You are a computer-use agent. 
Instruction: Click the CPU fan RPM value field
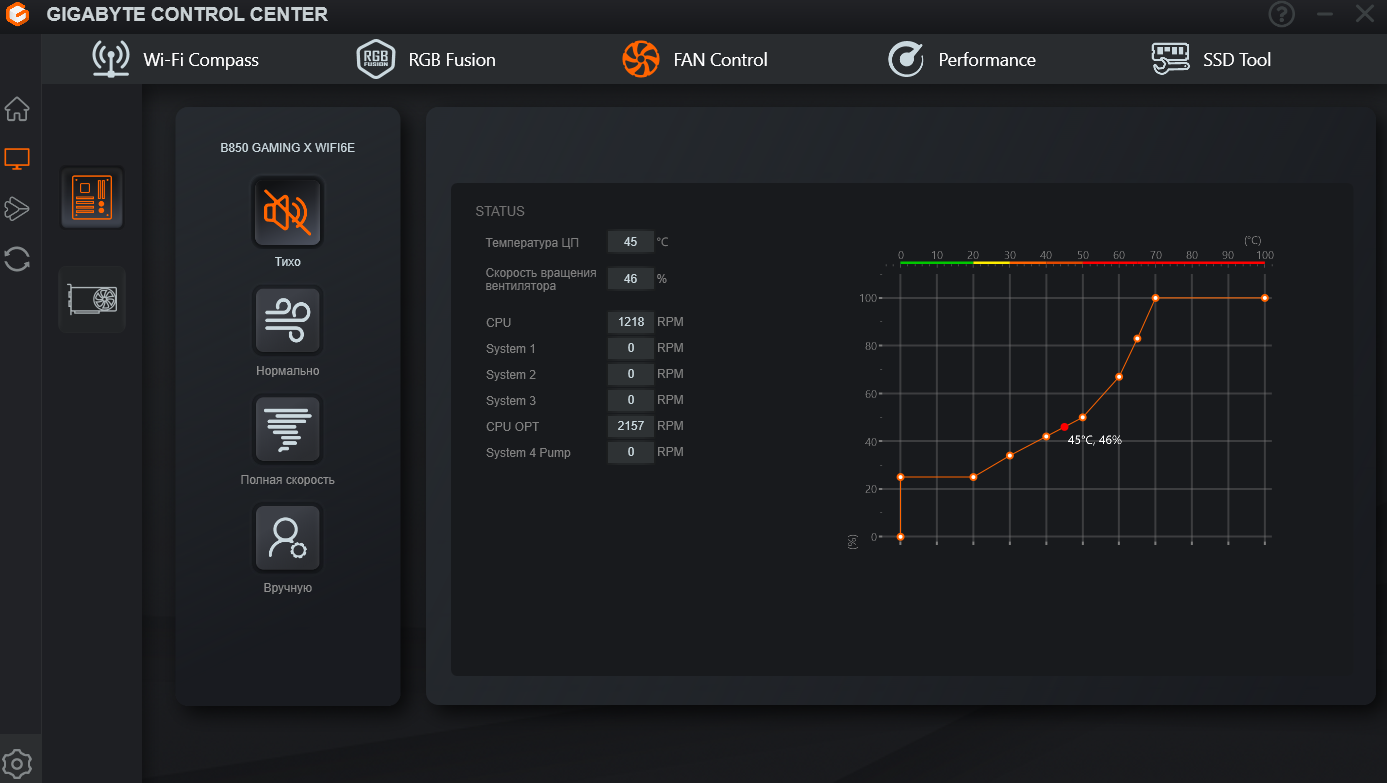pyautogui.click(x=630, y=322)
